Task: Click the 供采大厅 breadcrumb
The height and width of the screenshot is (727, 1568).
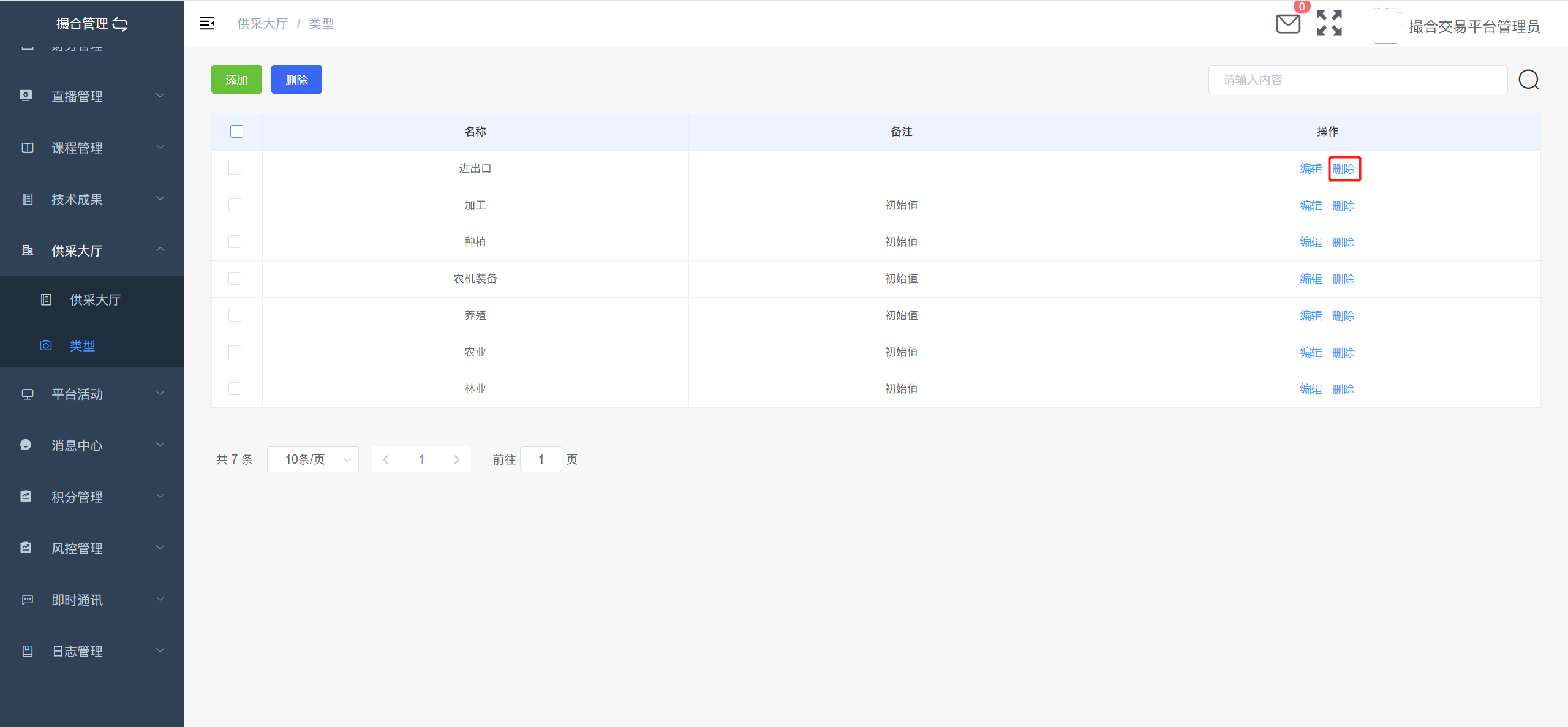Action: tap(262, 23)
